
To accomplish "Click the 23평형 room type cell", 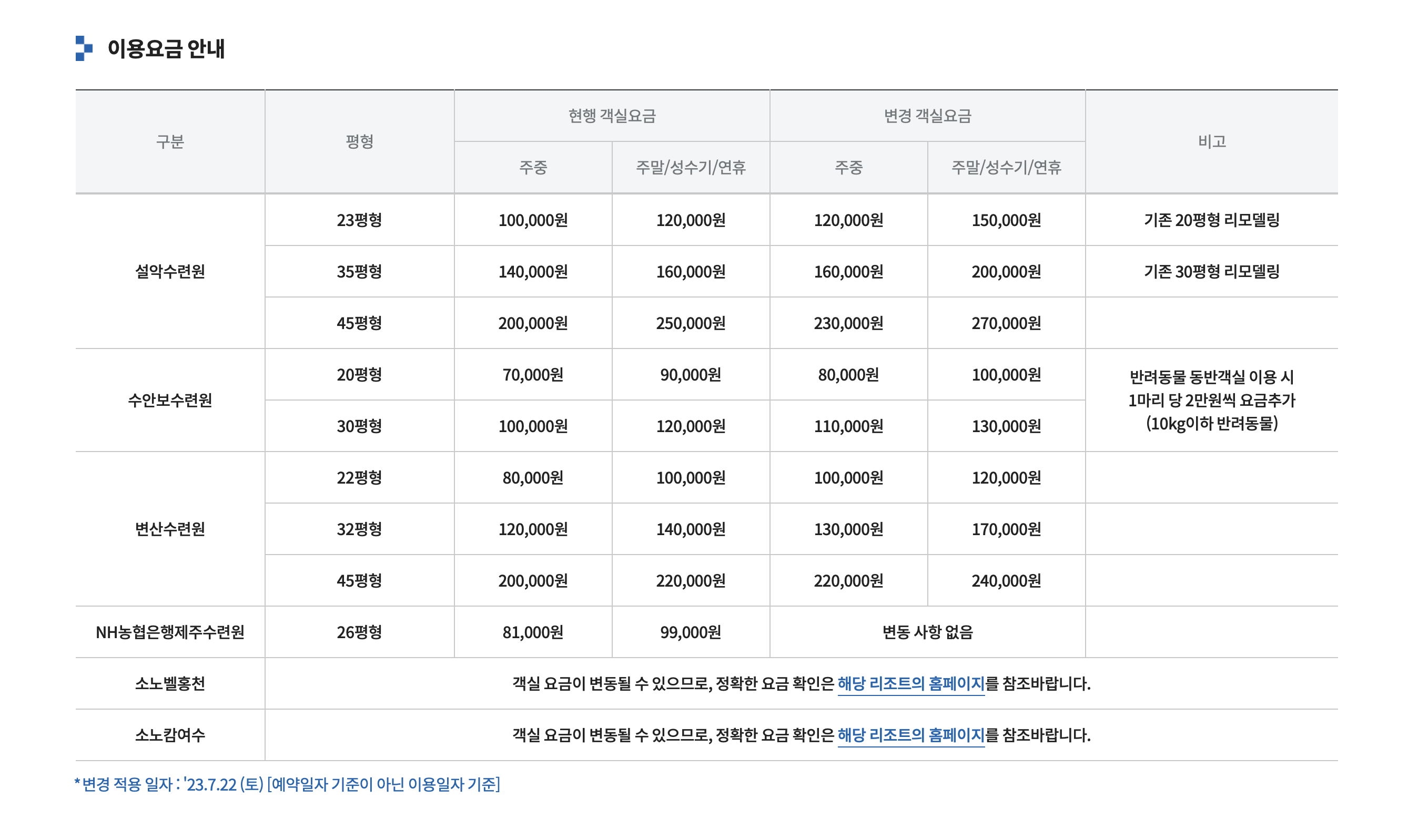I will point(359,220).
